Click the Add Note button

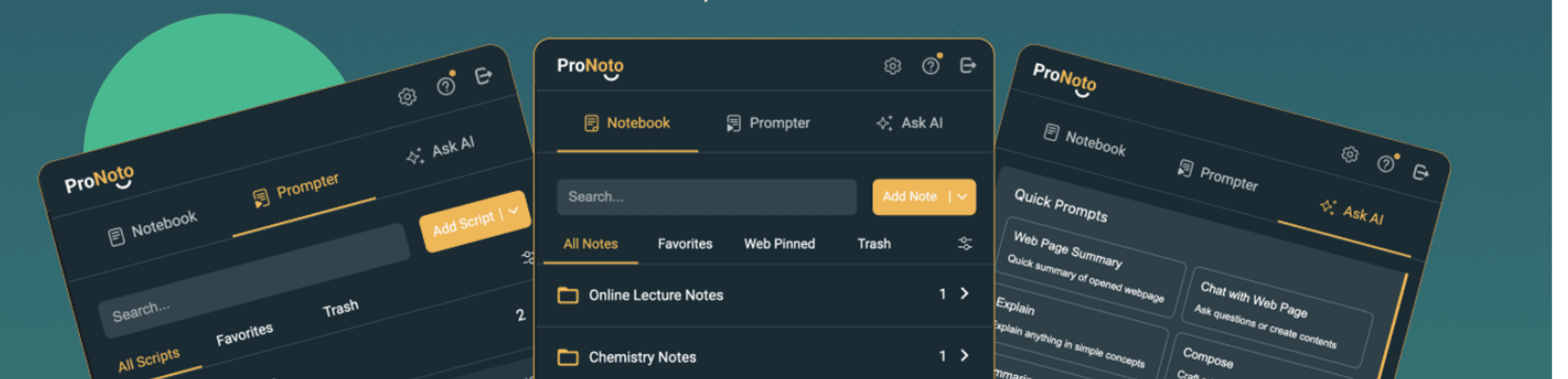coord(910,197)
